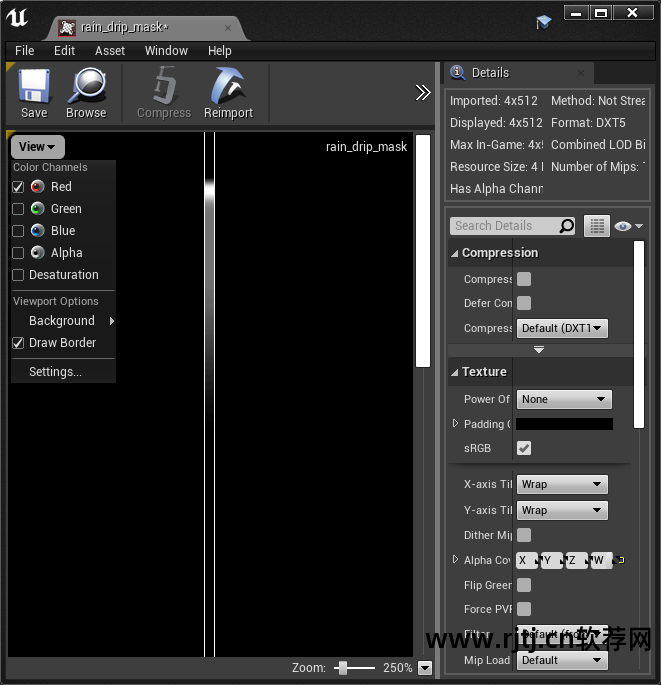The image size is (661, 685).
Task: Click the Compress toolbar icon
Action: (164, 86)
